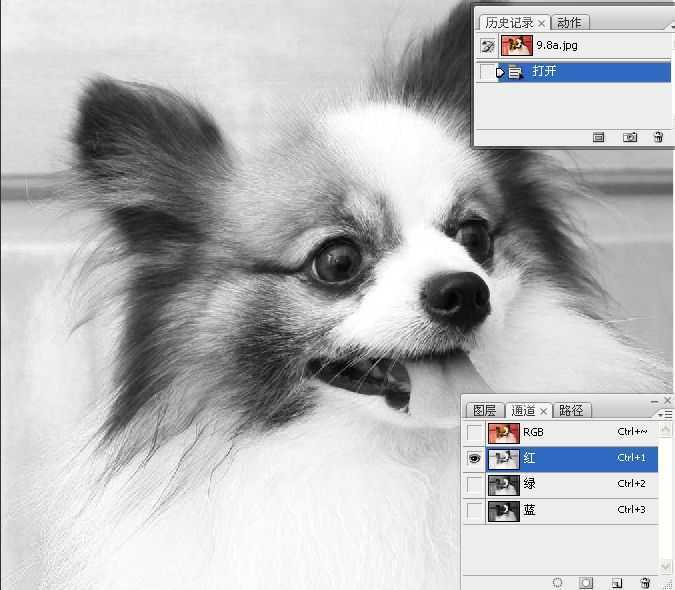Click the 蓝 channel name
The height and width of the screenshot is (590, 675).
coord(529,510)
